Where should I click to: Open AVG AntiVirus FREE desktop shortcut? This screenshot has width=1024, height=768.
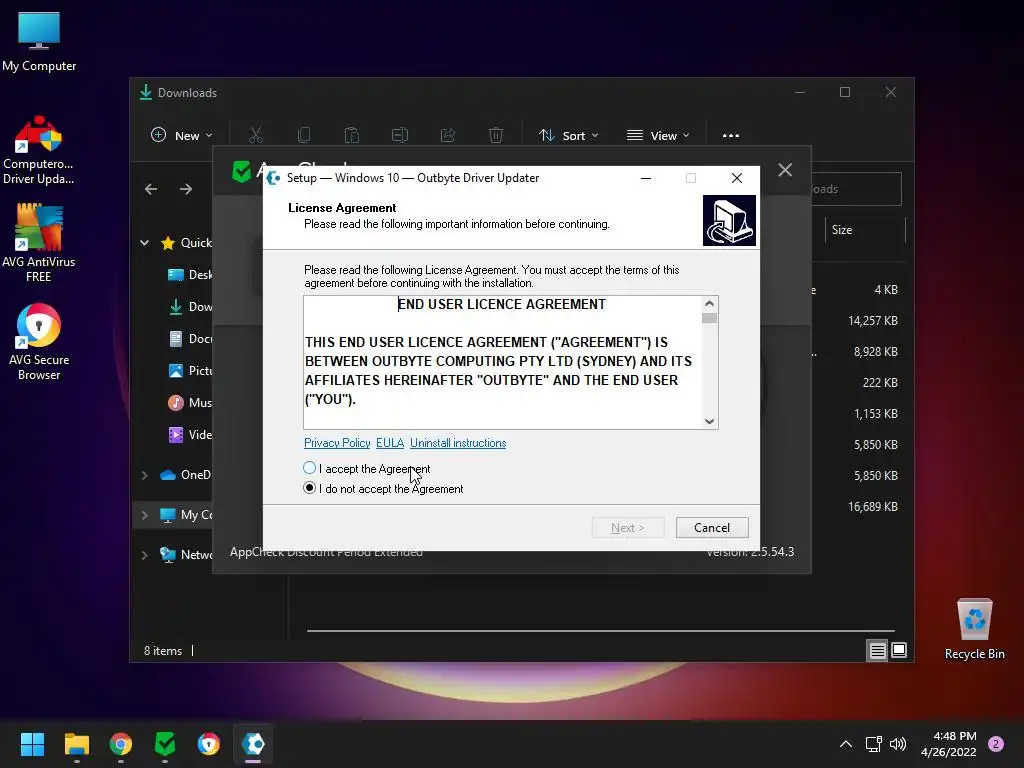39,242
